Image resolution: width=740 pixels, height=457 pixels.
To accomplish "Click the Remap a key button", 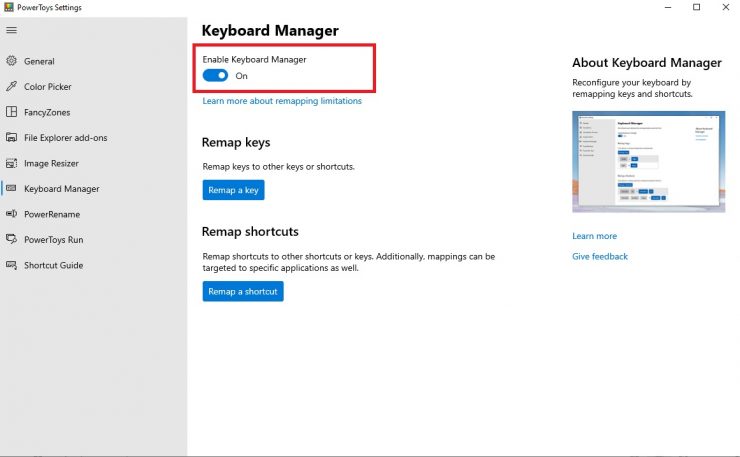I will click(233, 190).
